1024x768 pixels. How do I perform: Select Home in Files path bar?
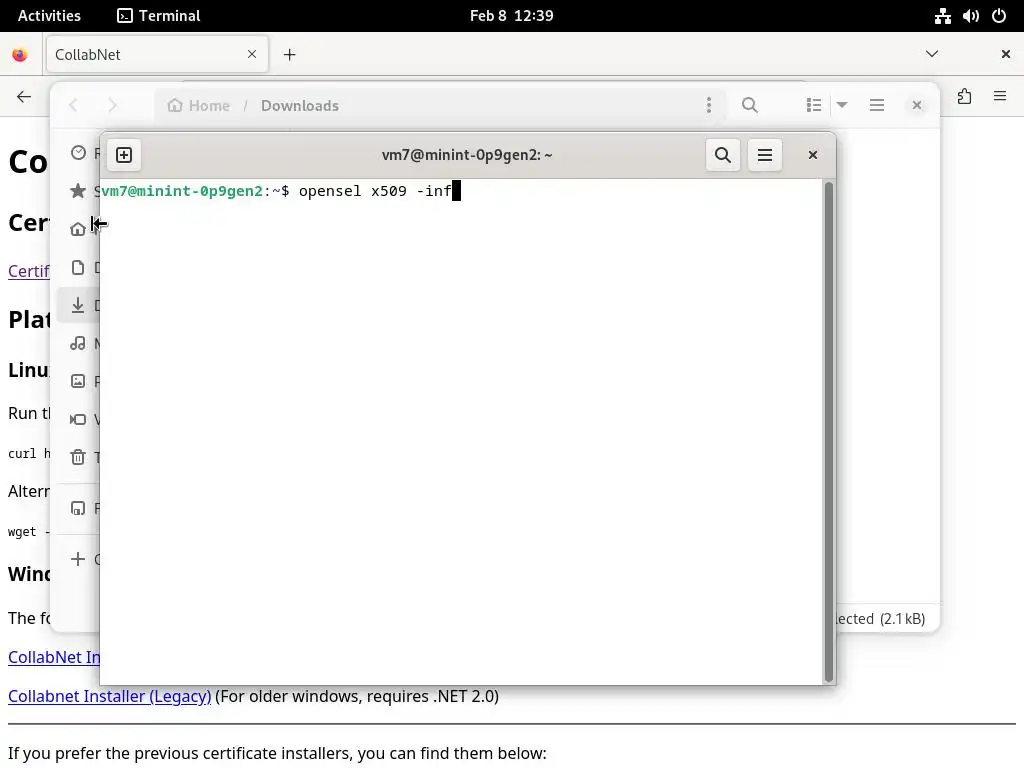pos(199,105)
